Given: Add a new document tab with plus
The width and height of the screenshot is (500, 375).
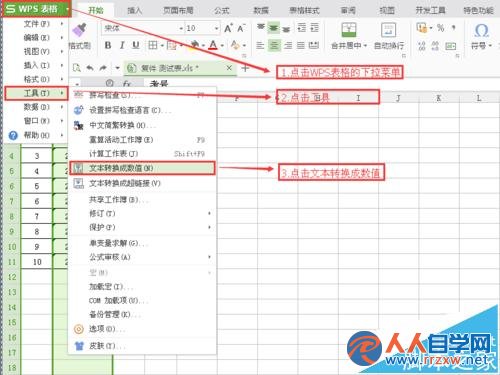Looking at the screenshot, I should [245, 68].
